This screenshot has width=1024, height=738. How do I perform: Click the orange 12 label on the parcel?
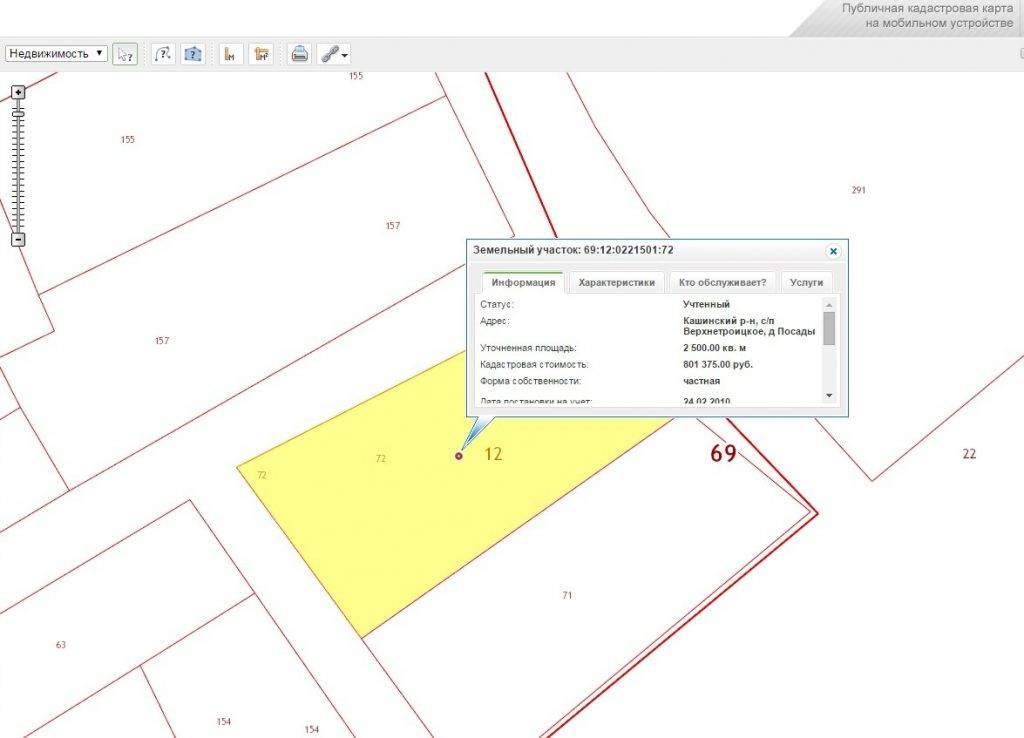pyautogui.click(x=493, y=454)
